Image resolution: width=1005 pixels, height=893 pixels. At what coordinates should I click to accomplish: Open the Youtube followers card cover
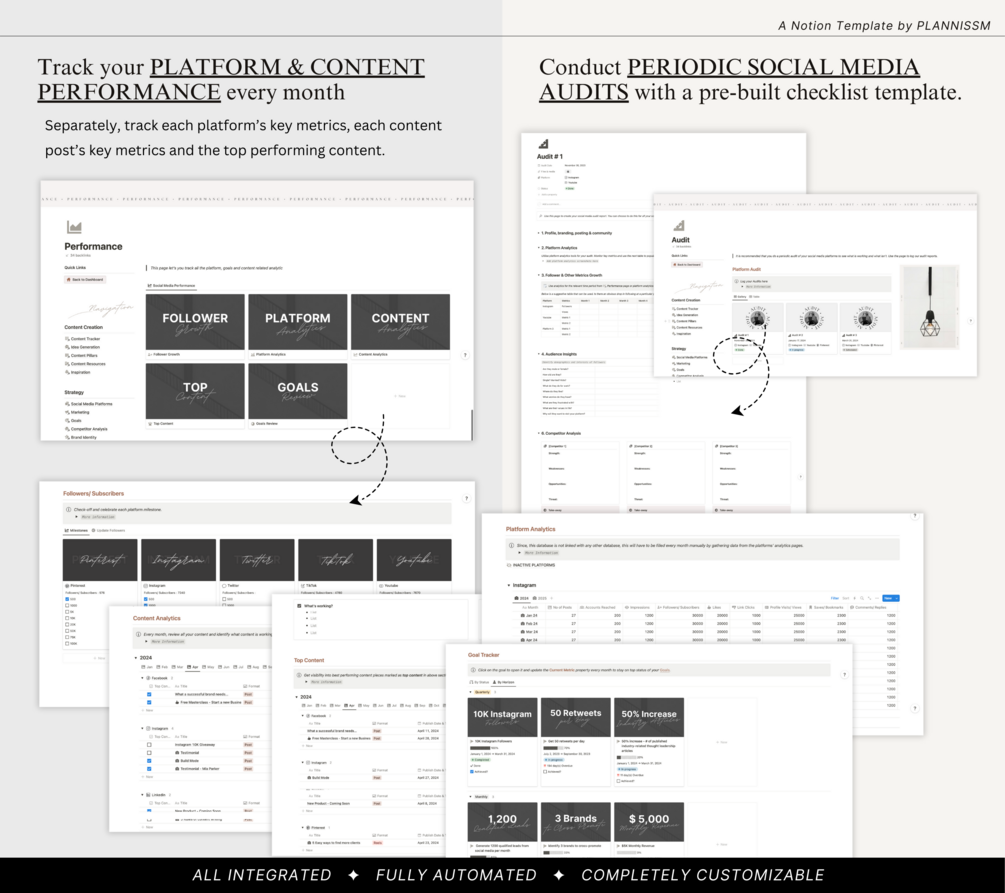pyautogui.click(x=414, y=560)
